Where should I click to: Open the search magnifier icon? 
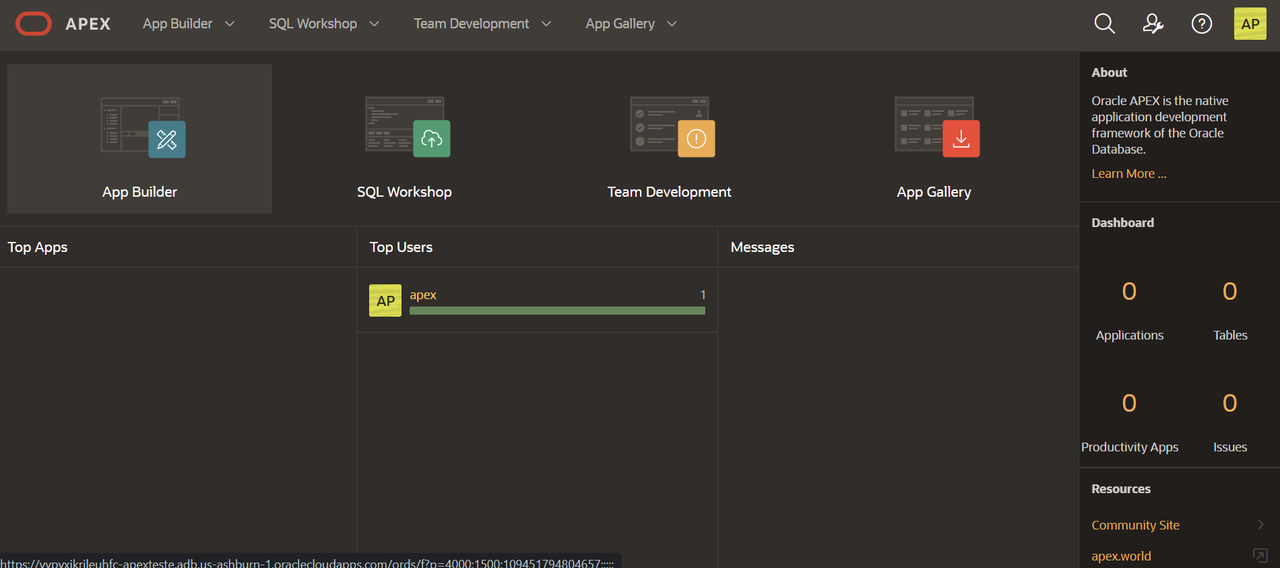[x=1104, y=24]
